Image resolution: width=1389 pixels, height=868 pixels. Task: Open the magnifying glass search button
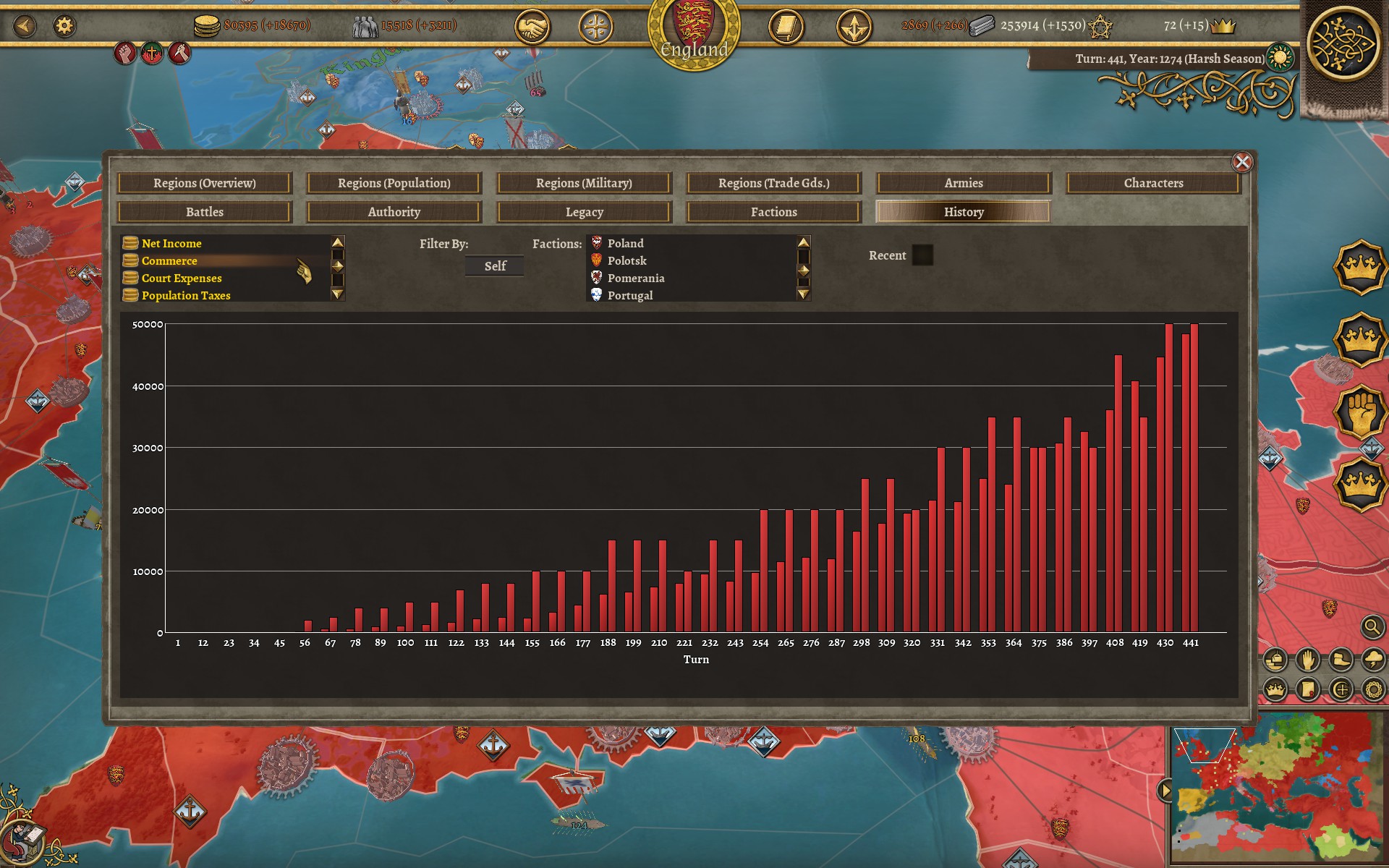click(x=1372, y=626)
